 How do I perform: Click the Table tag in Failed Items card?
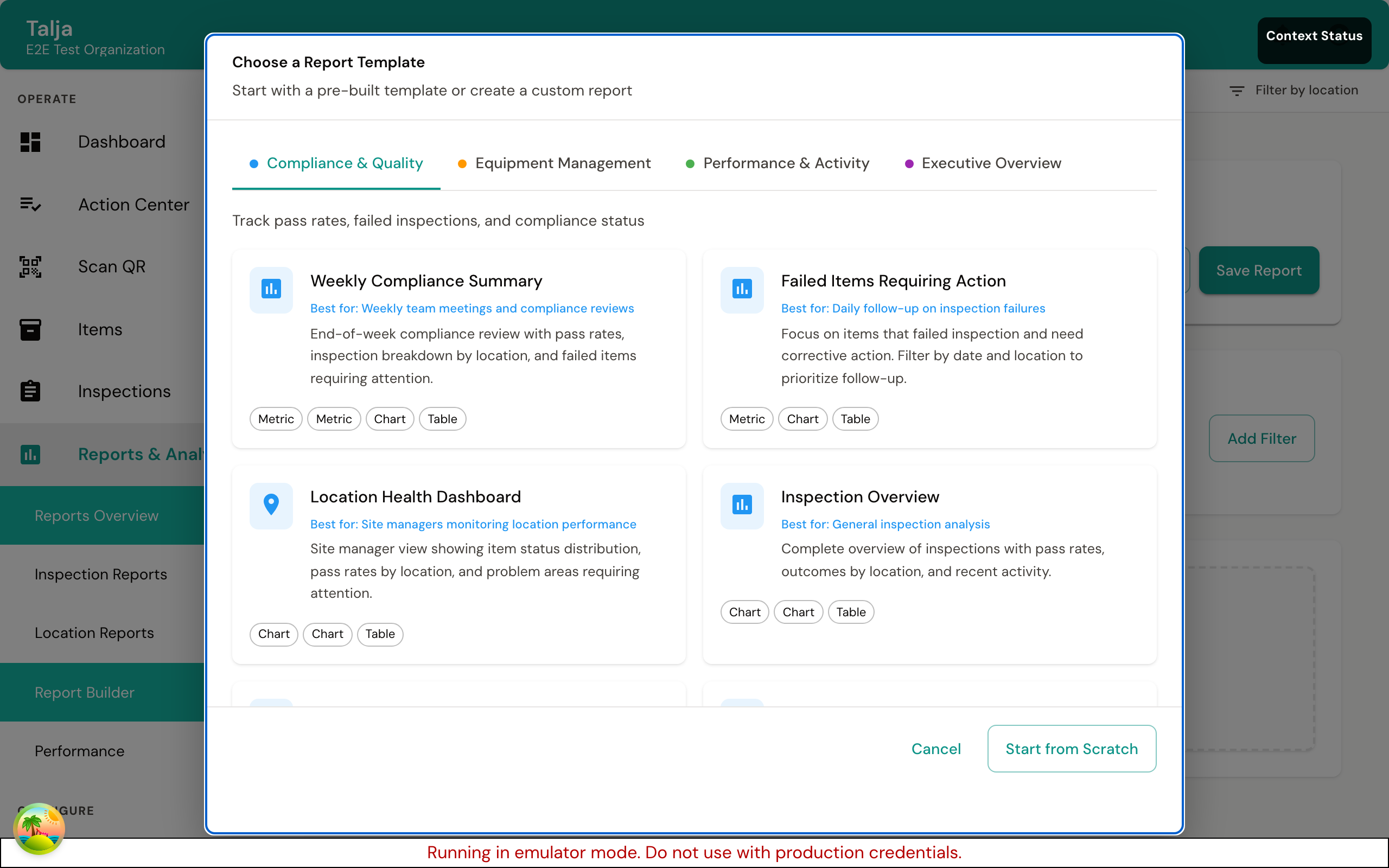point(855,419)
